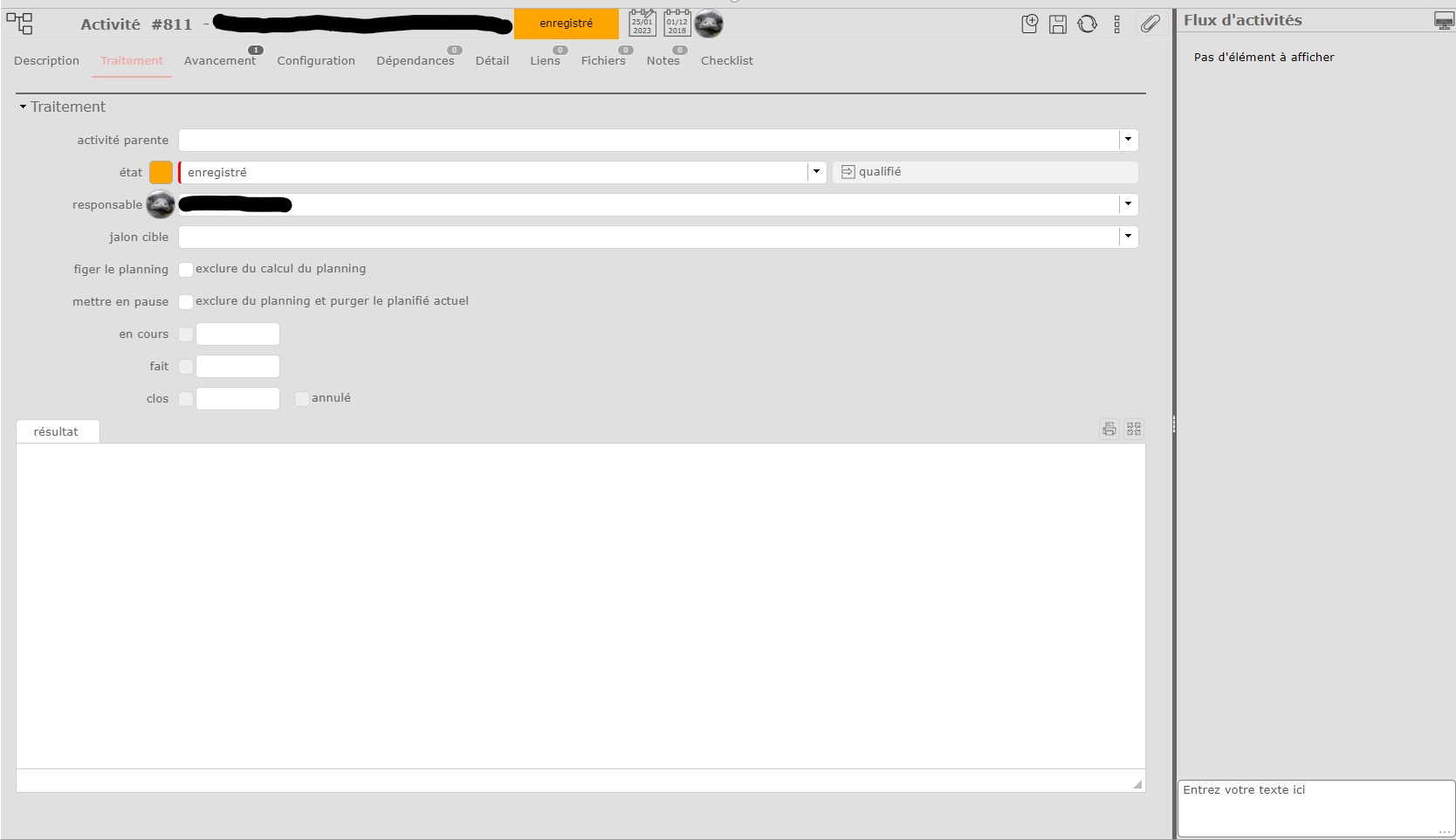This screenshot has height=840, width=1456.
Task: Move the activity to the qualifié state
Action: (985, 172)
